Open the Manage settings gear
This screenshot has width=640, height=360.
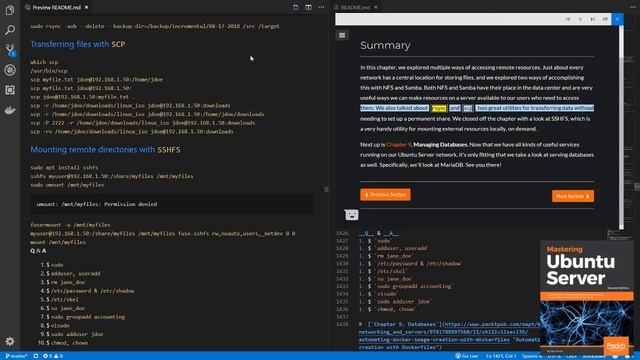(x=10, y=341)
